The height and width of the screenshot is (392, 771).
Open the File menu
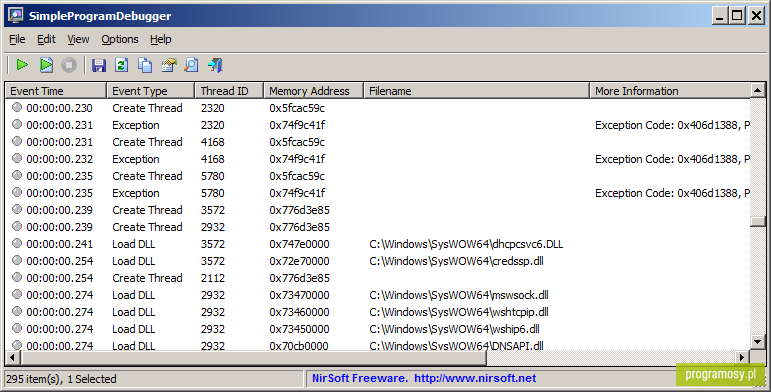coord(17,39)
